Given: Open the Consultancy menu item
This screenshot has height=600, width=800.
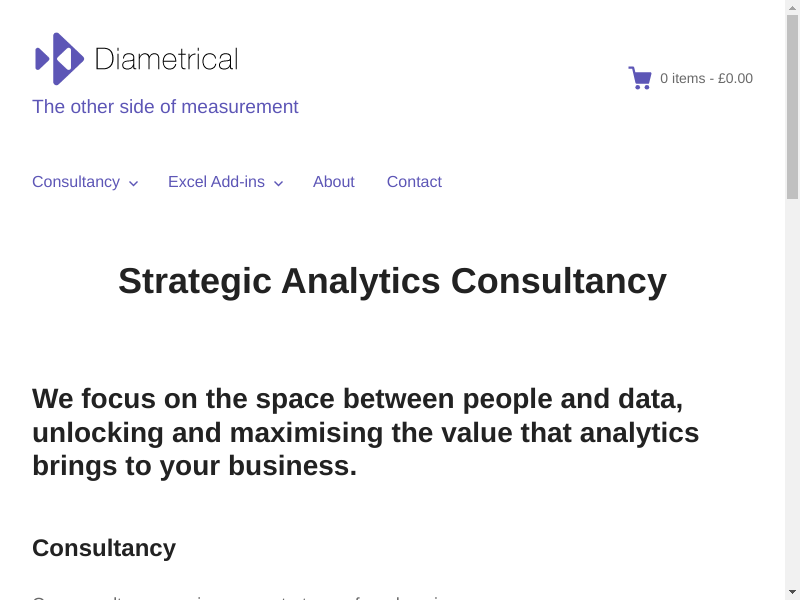Looking at the screenshot, I should point(76,182).
